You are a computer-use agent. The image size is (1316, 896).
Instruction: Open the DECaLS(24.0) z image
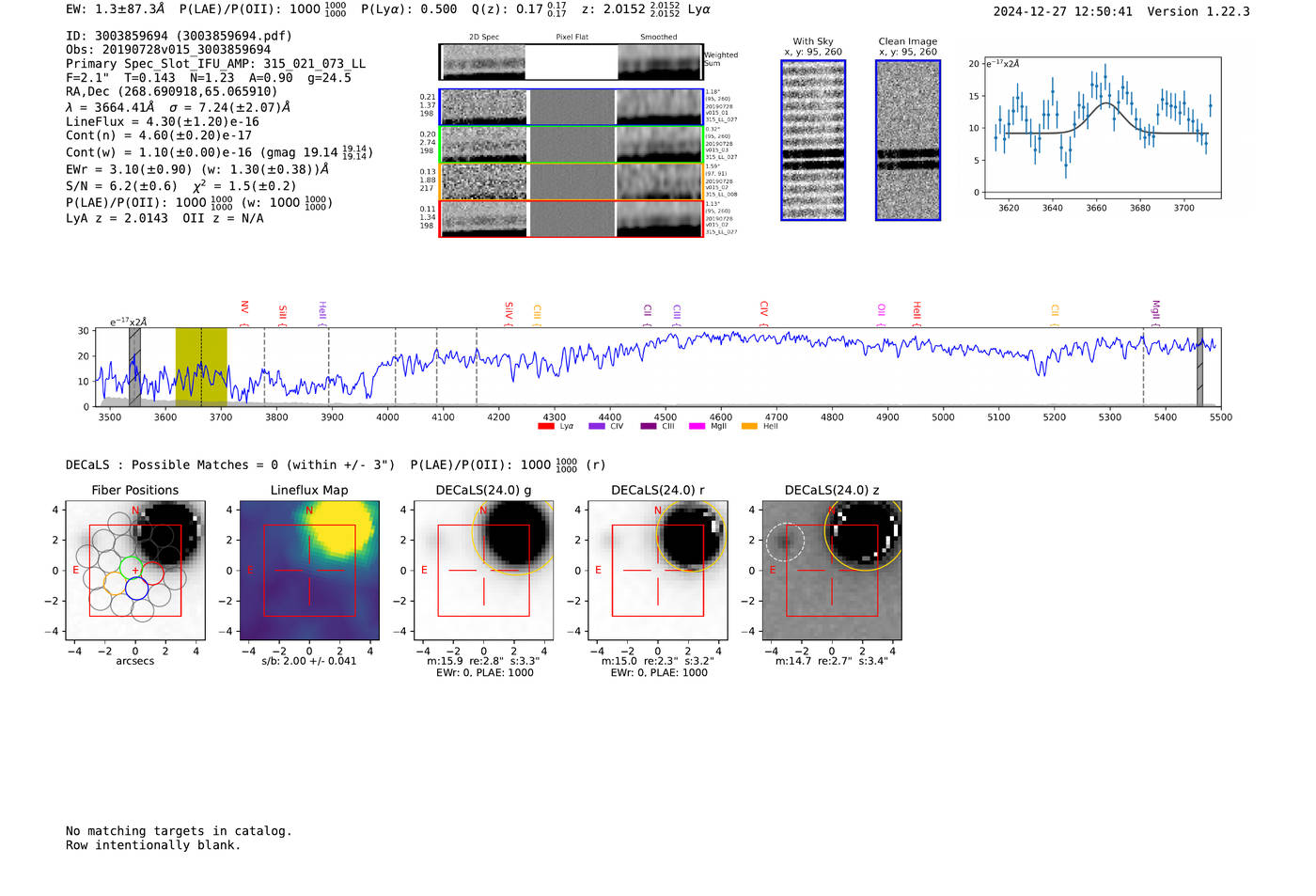tap(831, 570)
